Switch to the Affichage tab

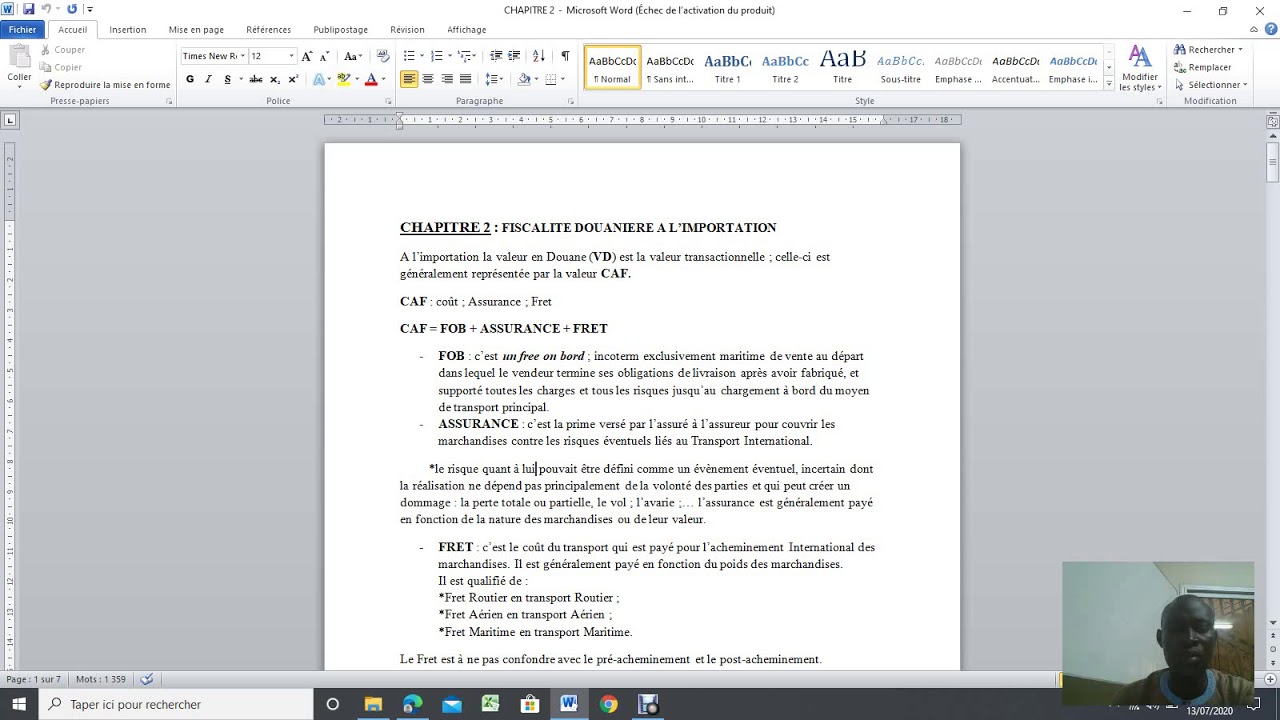[x=467, y=30]
